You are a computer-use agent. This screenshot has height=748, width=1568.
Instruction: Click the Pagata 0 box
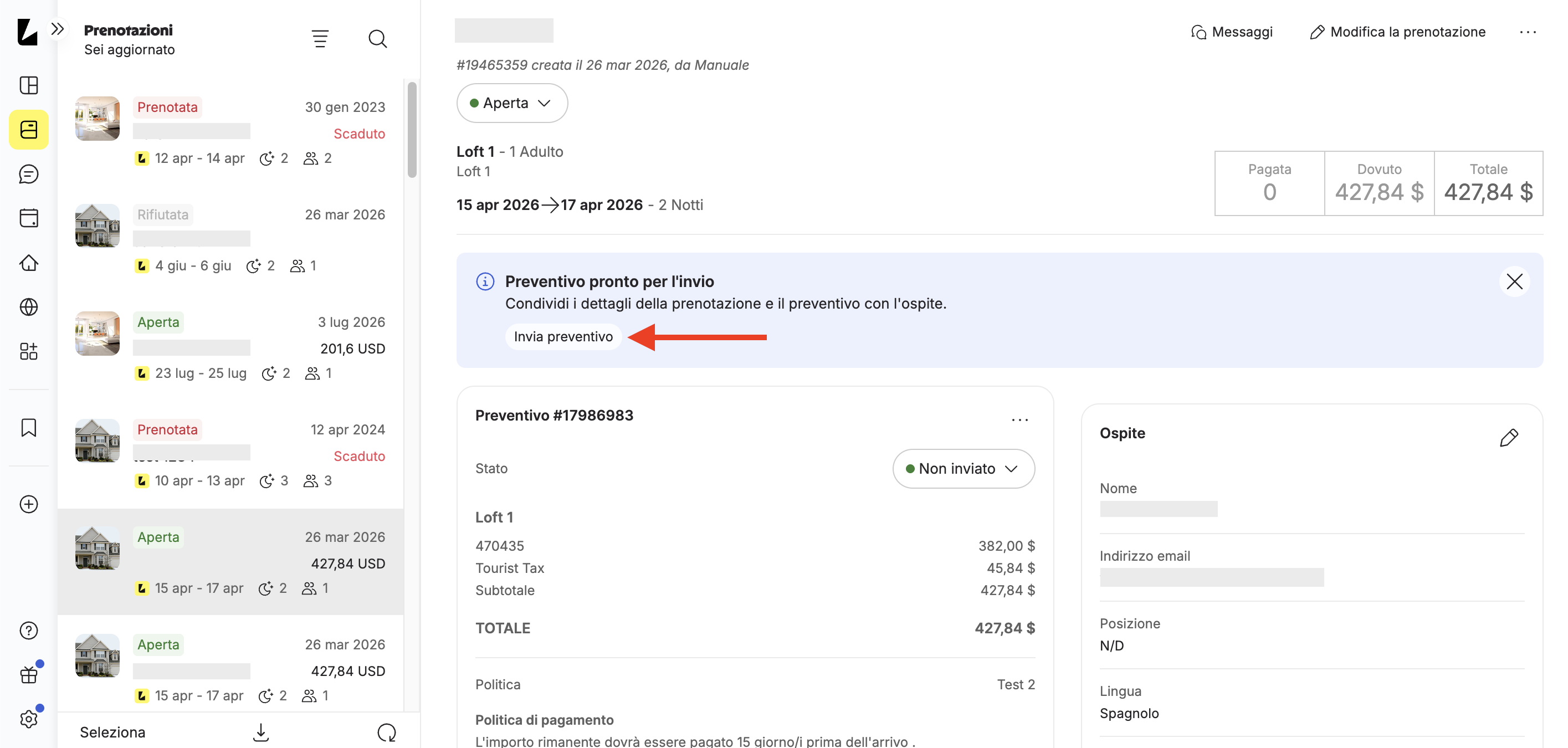click(1269, 183)
